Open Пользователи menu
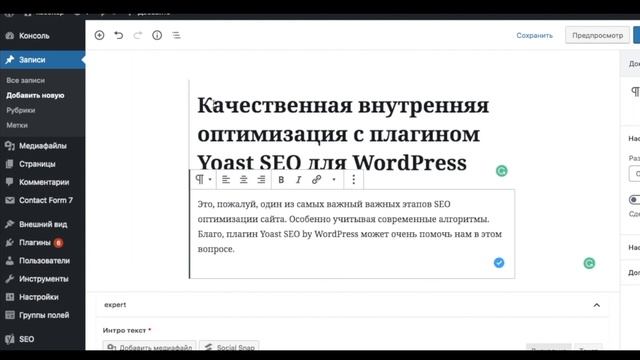The width and height of the screenshot is (640, 360). coord(44,260)
